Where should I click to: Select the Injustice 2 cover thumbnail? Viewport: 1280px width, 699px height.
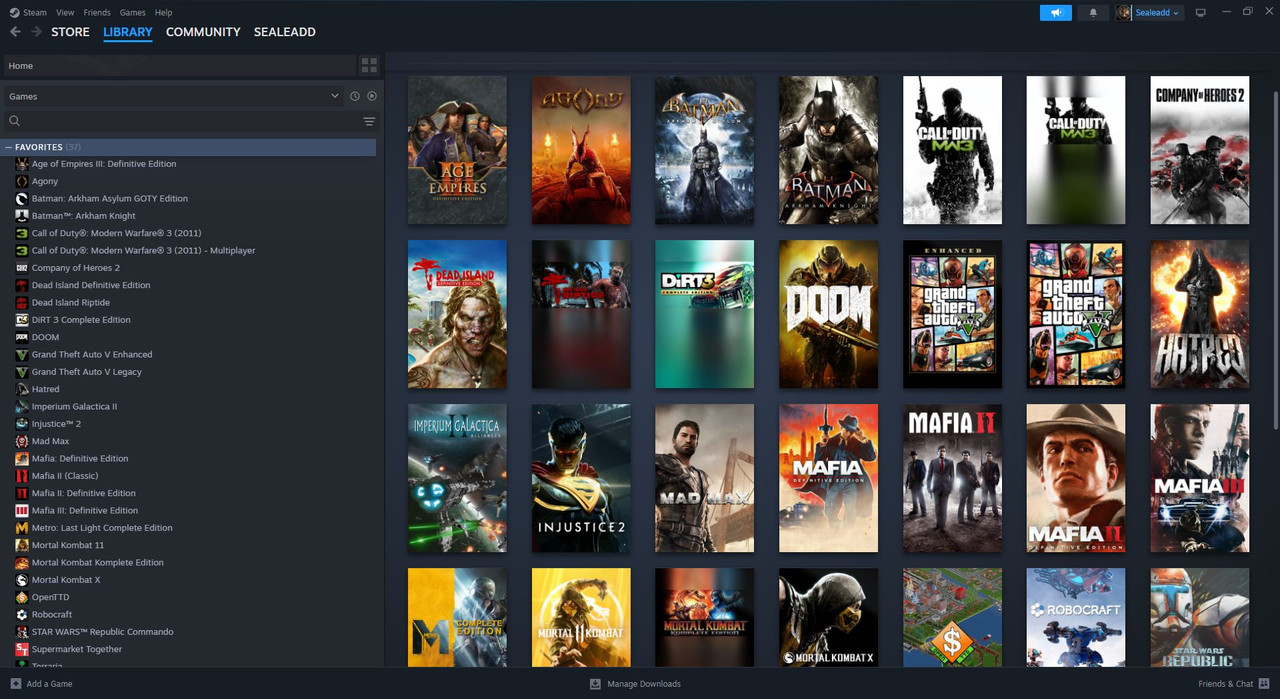(x=581, y=478)
